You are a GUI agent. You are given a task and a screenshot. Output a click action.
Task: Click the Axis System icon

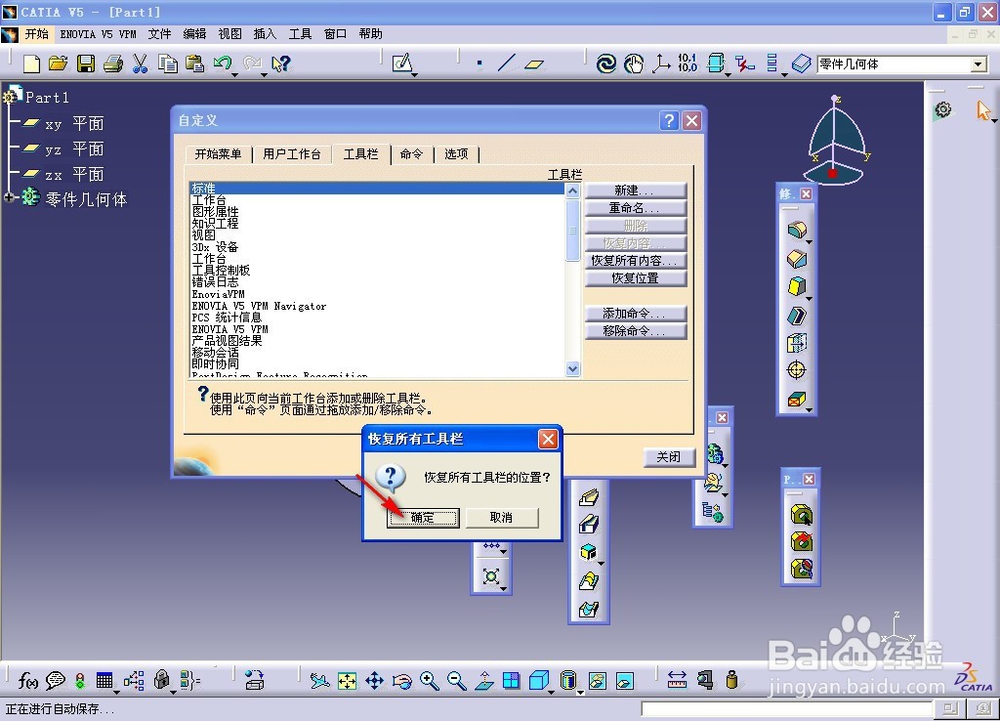click(x=660, y=64)
